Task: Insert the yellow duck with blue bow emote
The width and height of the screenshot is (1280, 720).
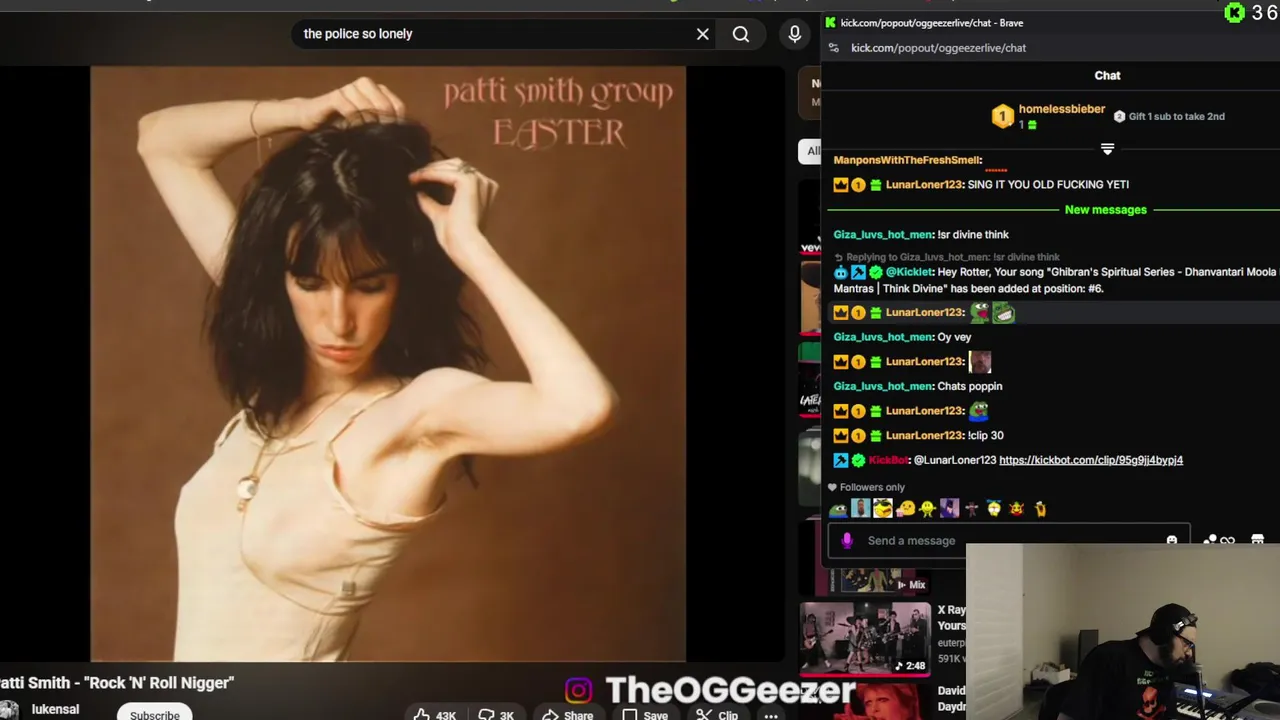Action: (x=994, y=509)
